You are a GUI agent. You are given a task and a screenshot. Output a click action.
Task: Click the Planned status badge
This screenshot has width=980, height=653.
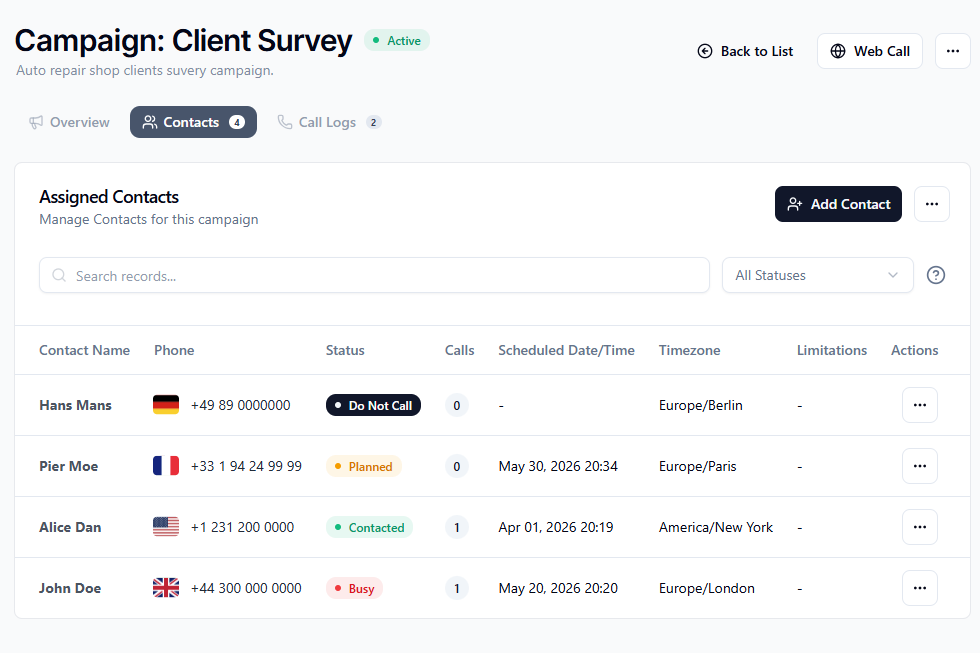point(364,466)
